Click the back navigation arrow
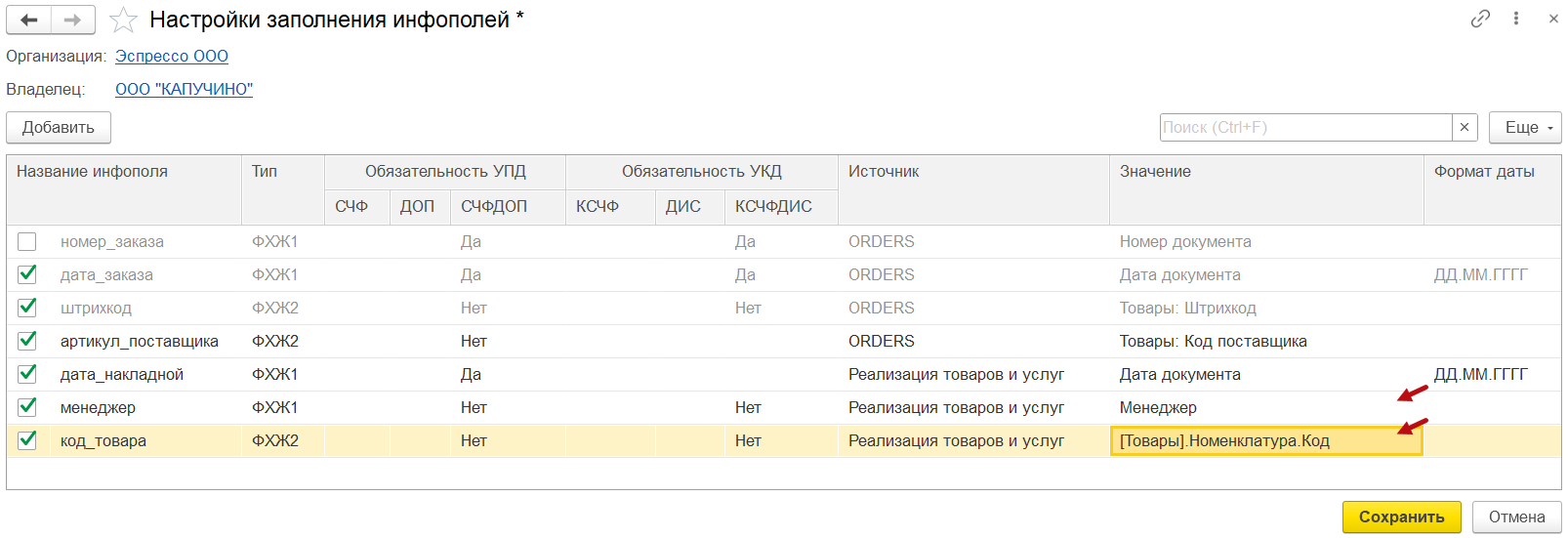 pos(29,20)
